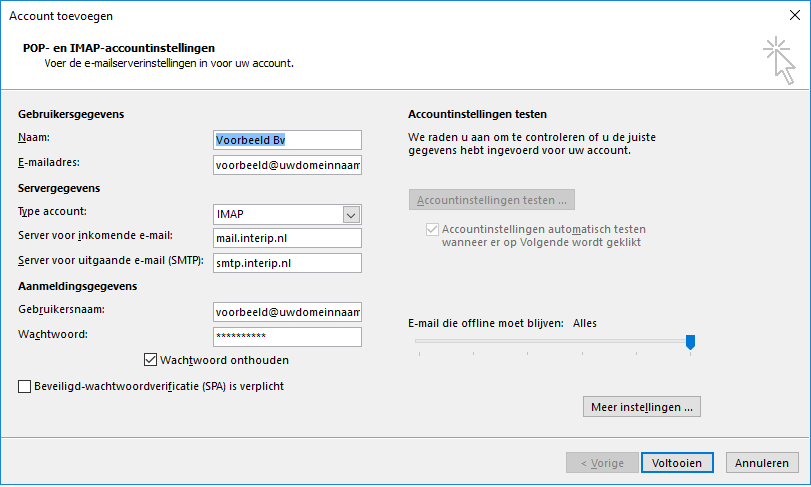The height and width of the screenshot is (487, 811).
Task: Open Meer instellingen
Action: [641, 407]
